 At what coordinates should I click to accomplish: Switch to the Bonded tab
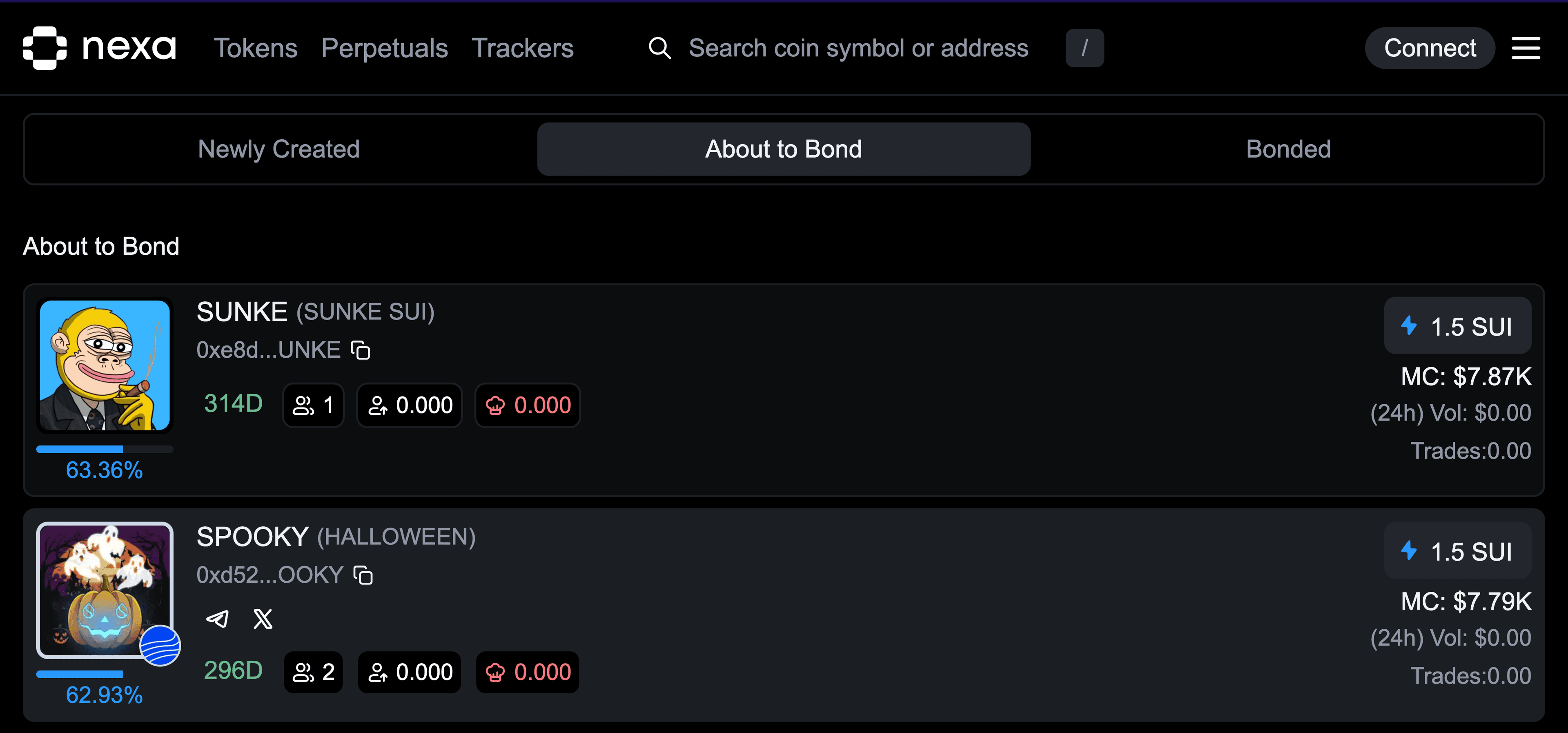[x=1288, y=149]
